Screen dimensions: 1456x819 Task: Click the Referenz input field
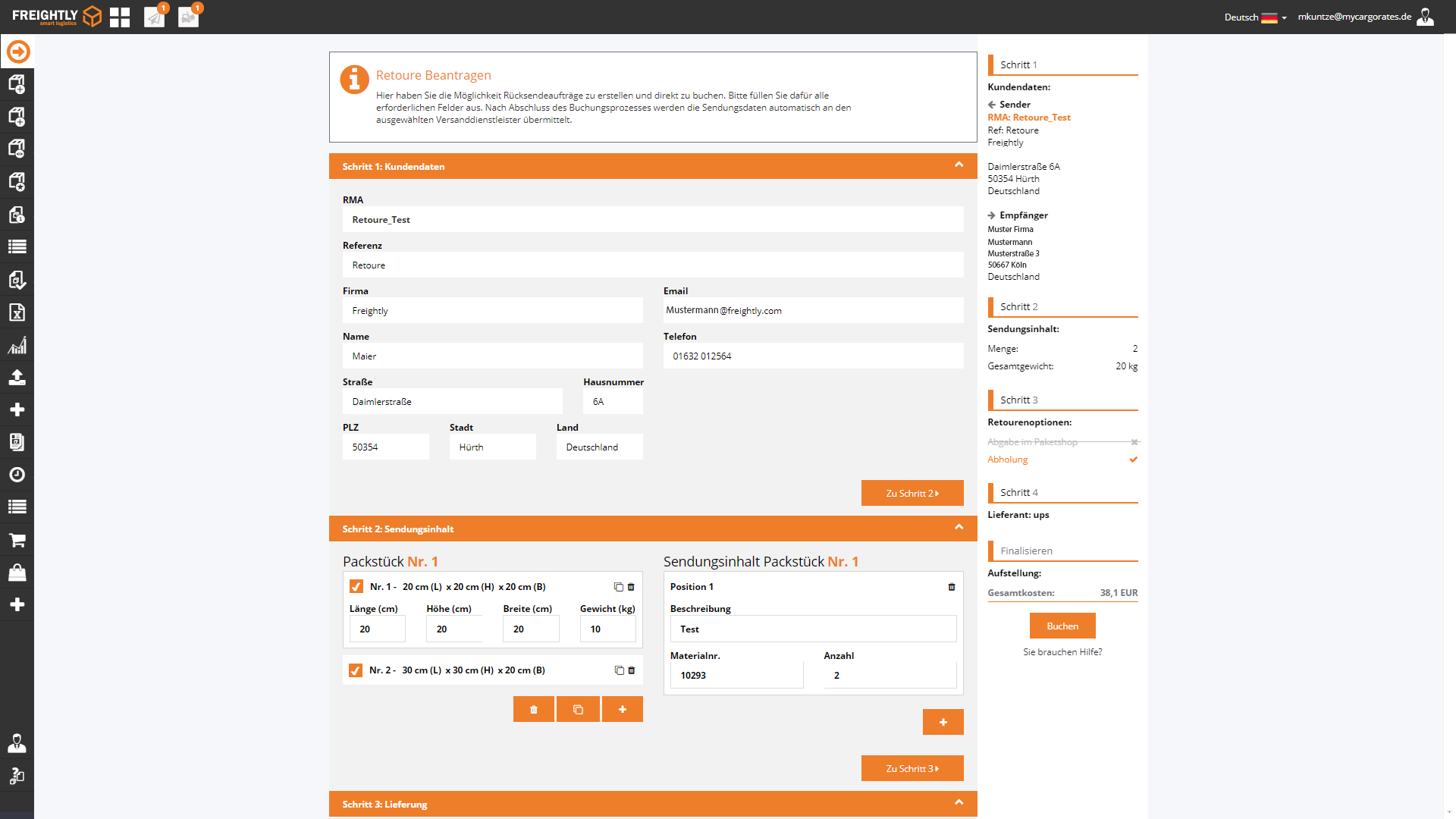[653, 265]
